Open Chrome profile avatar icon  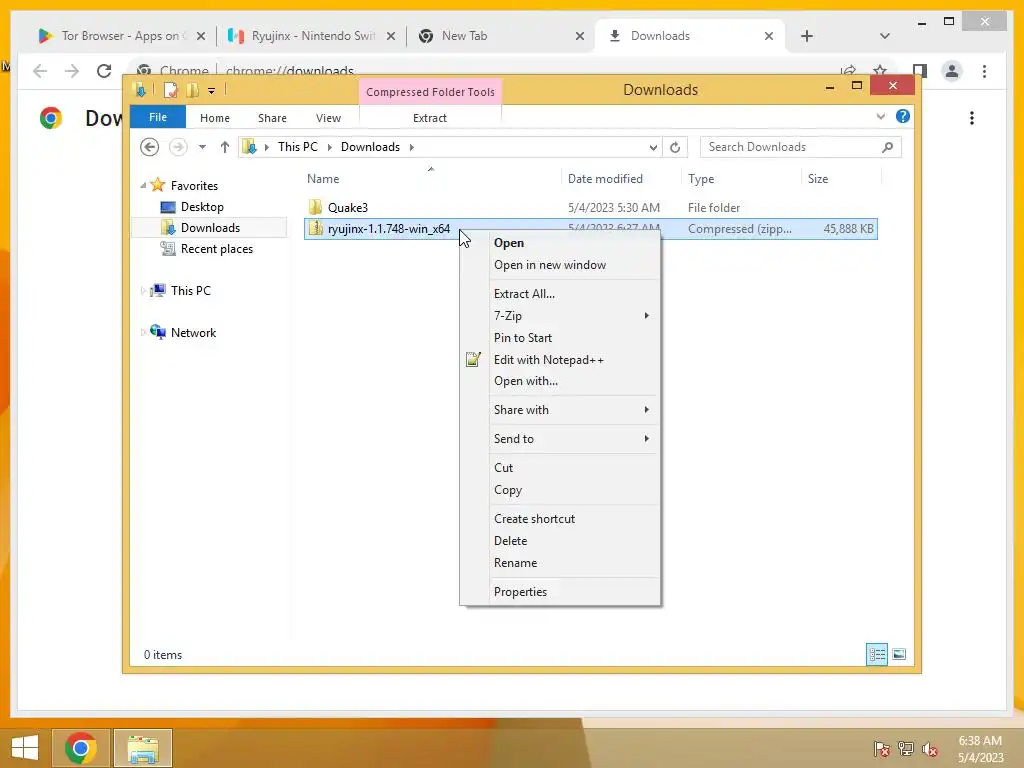pos(952,71)
